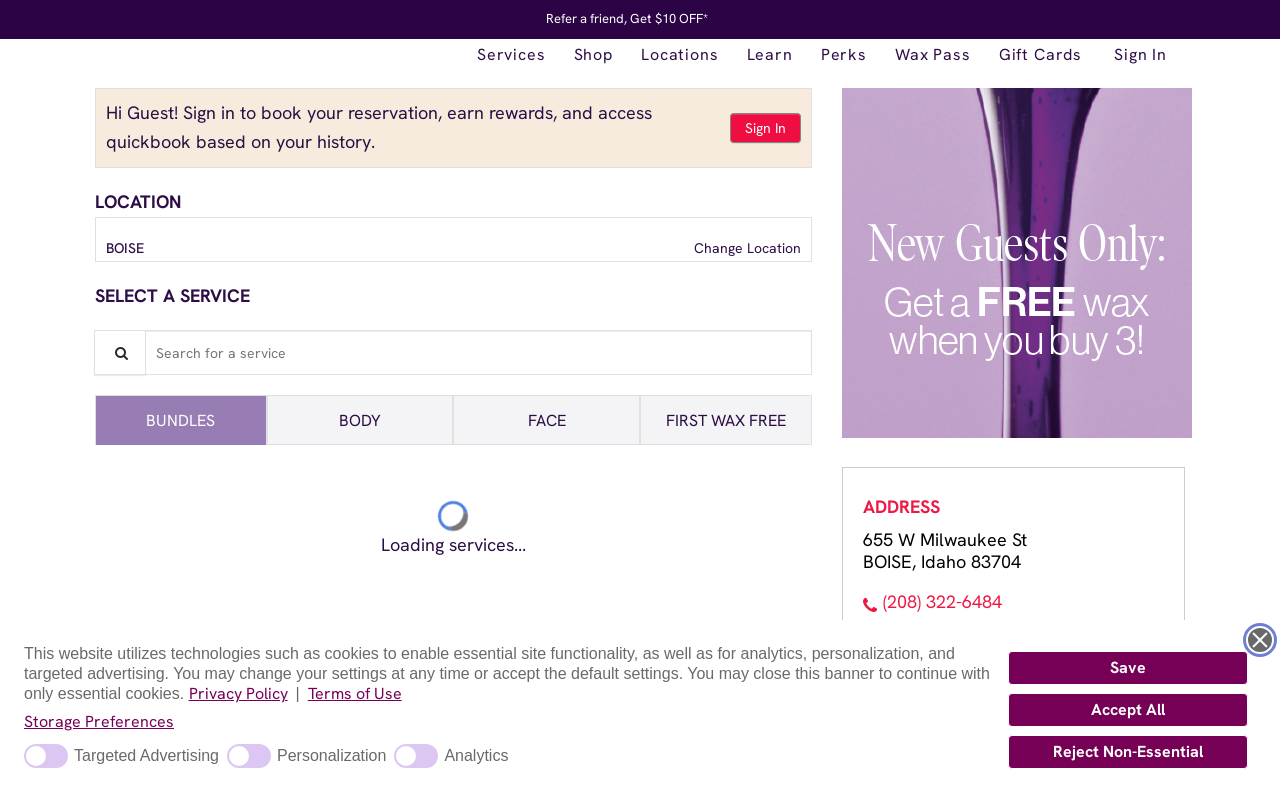Click Learn in the top navigation

click(x=770, y=55)
